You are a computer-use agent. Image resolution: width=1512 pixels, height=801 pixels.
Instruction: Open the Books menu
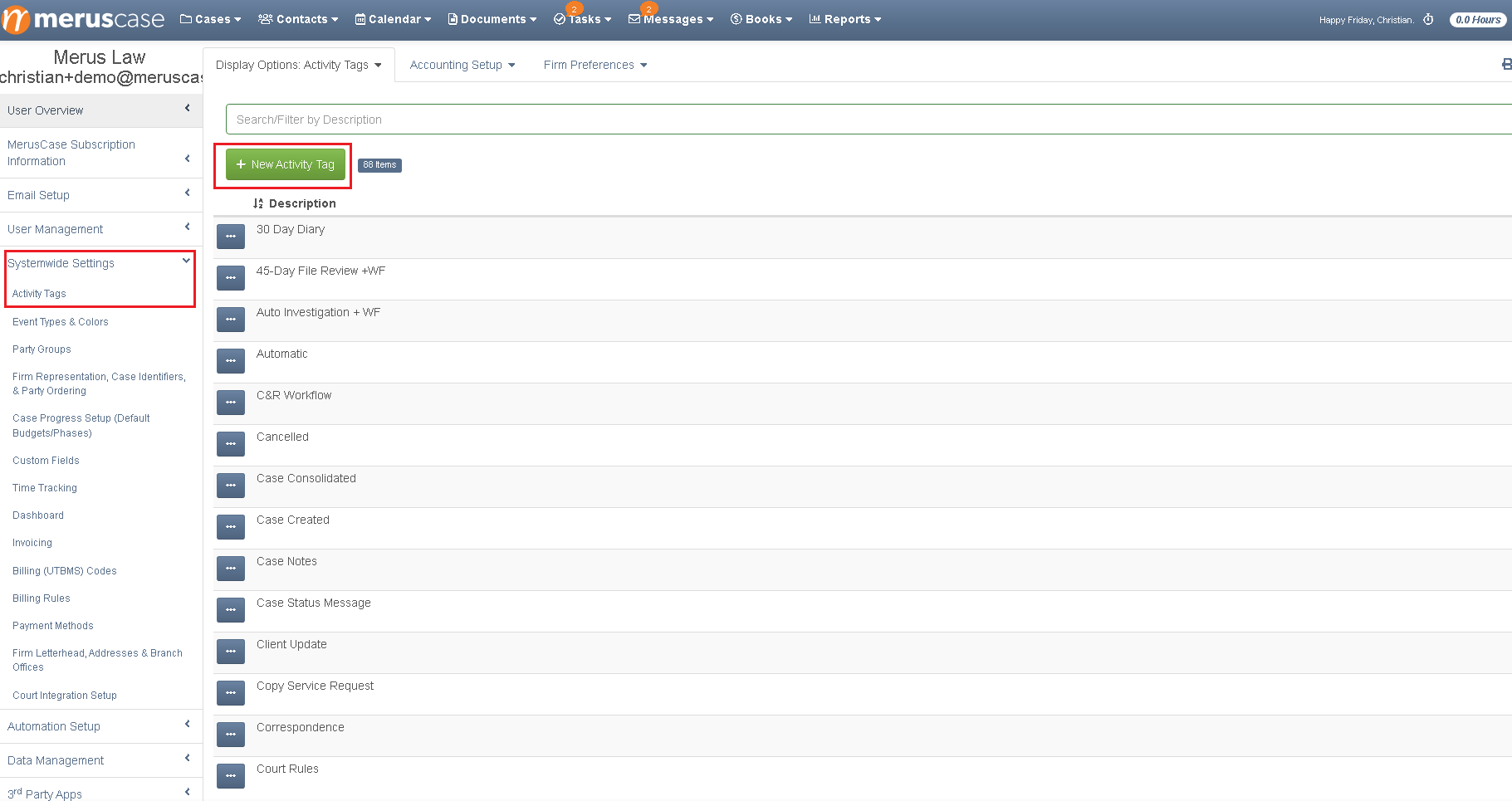(x=761, y=19)
